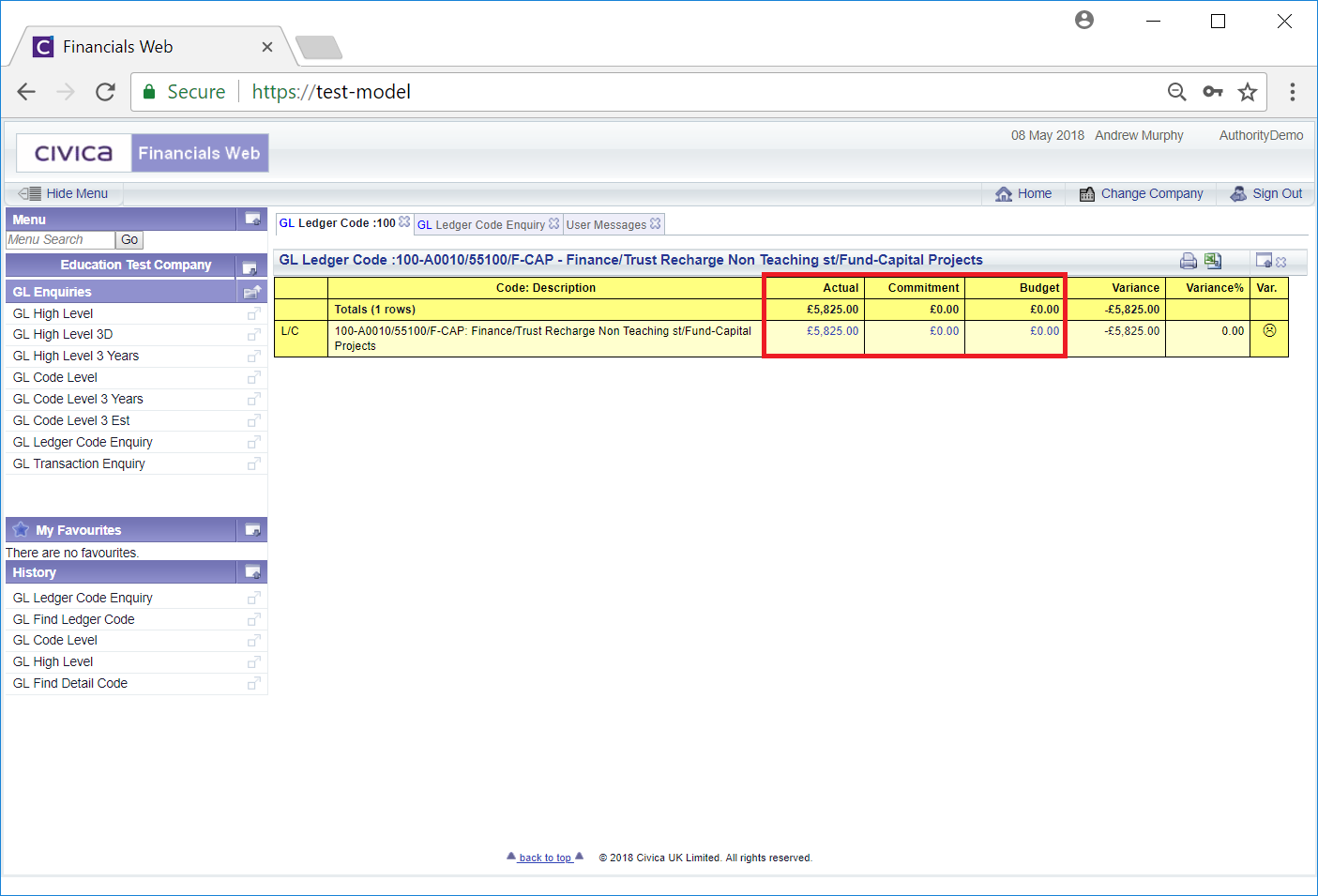This screenshot has width=1318, height=896.
Task: Collapse the Menu panel icon
Action: click(252, 219)
